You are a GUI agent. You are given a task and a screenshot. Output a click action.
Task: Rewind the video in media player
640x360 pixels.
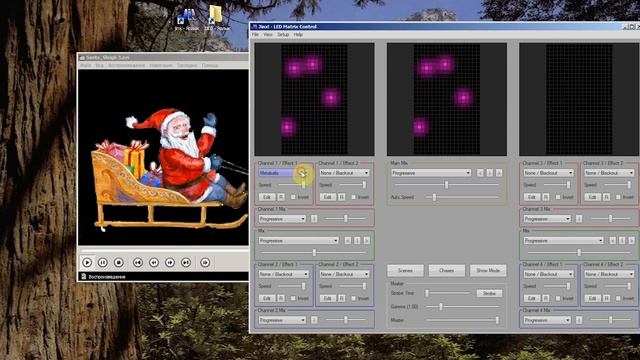(x=154, y=262)
